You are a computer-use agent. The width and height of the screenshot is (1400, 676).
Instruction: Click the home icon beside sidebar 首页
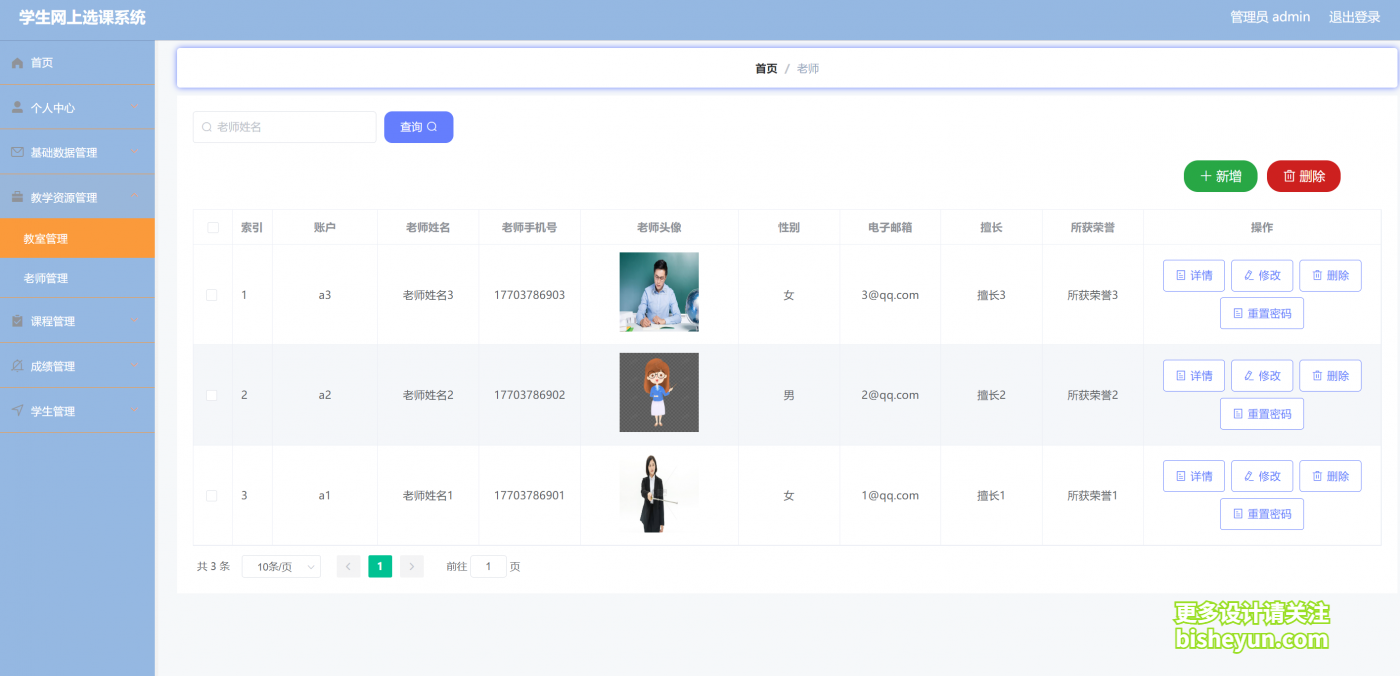(17, 63)
